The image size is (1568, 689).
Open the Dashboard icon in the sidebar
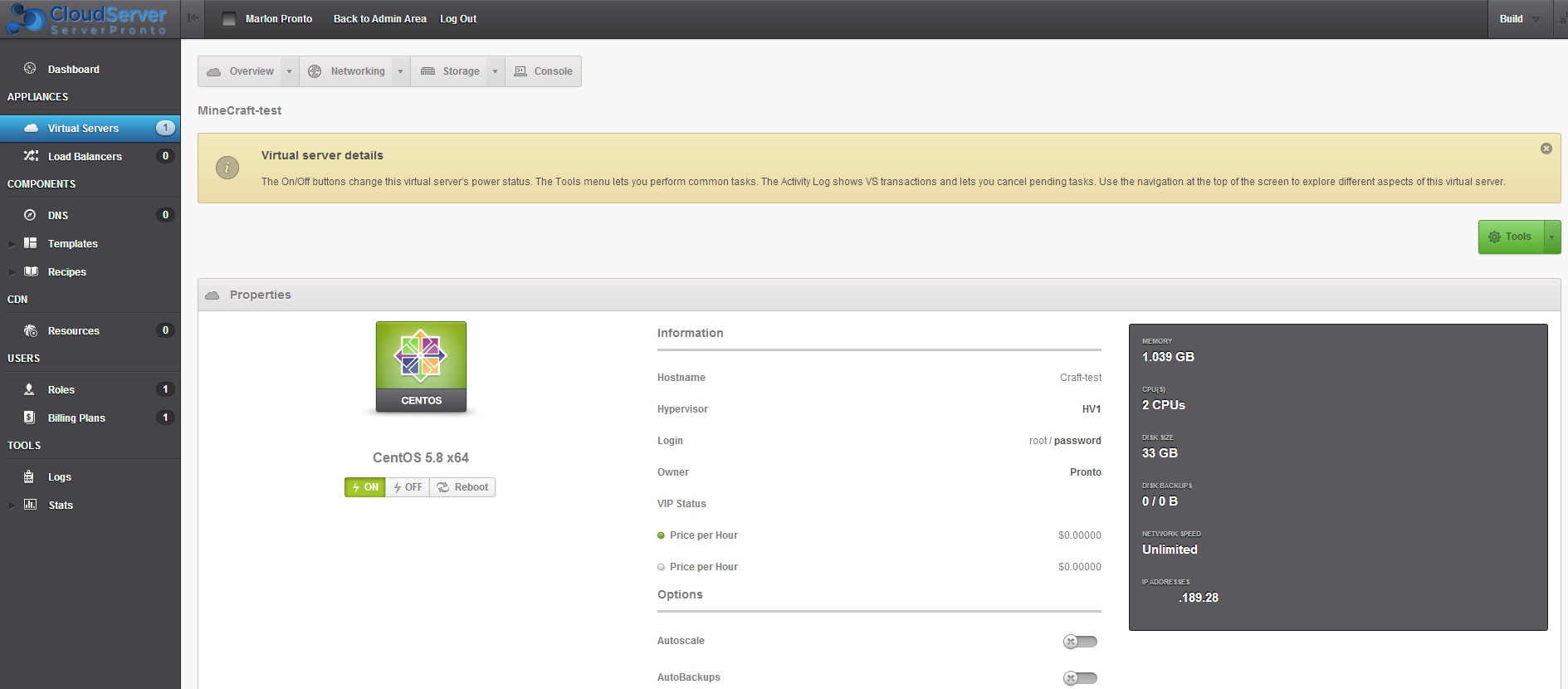pos(30,69)
